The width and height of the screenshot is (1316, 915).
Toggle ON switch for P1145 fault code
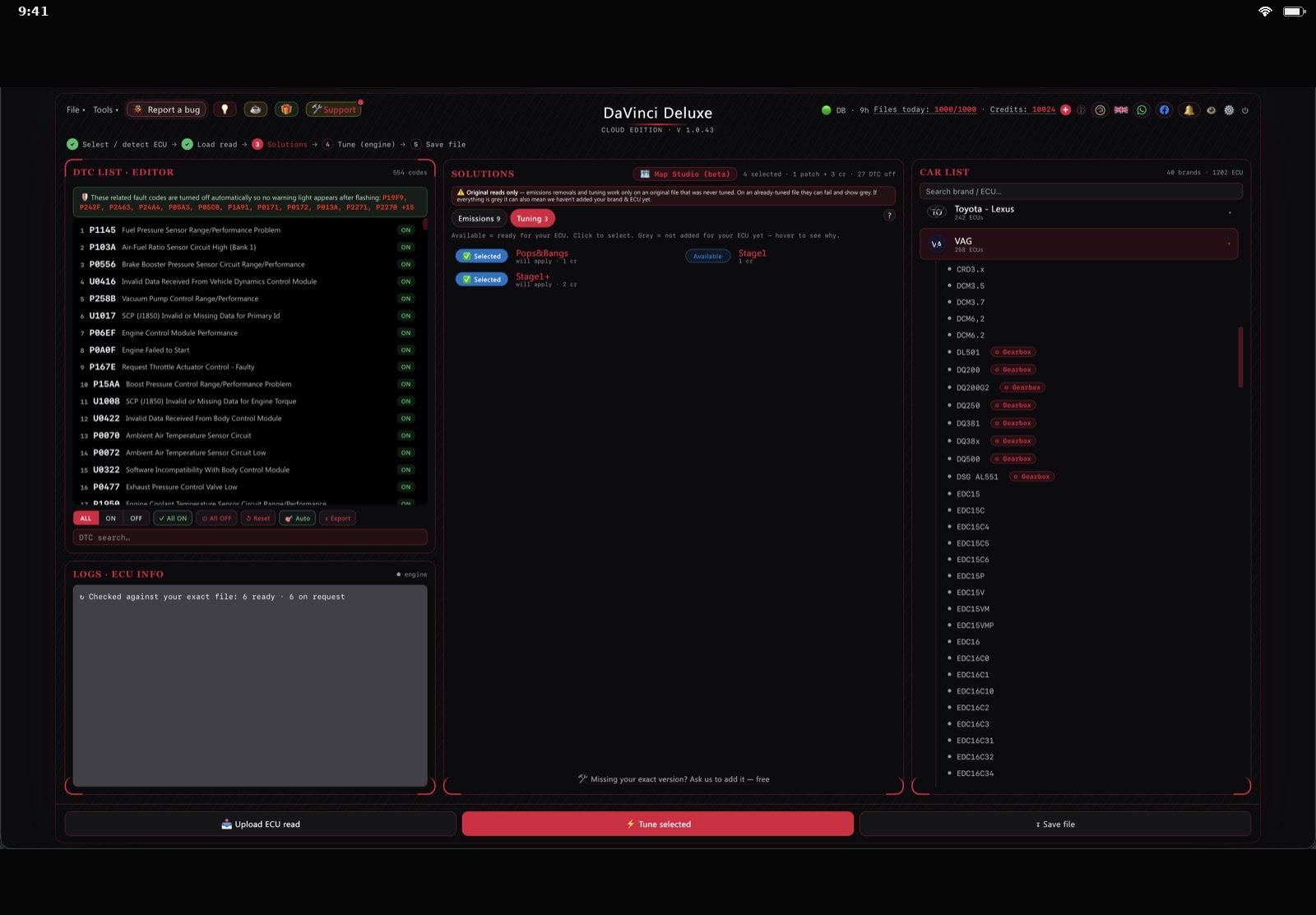pyautogui.click(x=405, y=230)
